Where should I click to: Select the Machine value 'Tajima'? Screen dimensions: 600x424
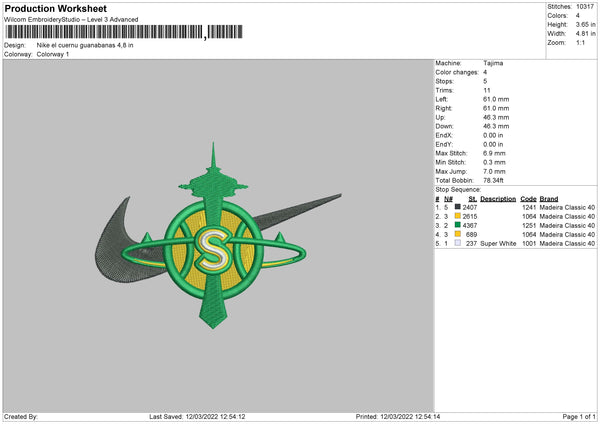493,63
